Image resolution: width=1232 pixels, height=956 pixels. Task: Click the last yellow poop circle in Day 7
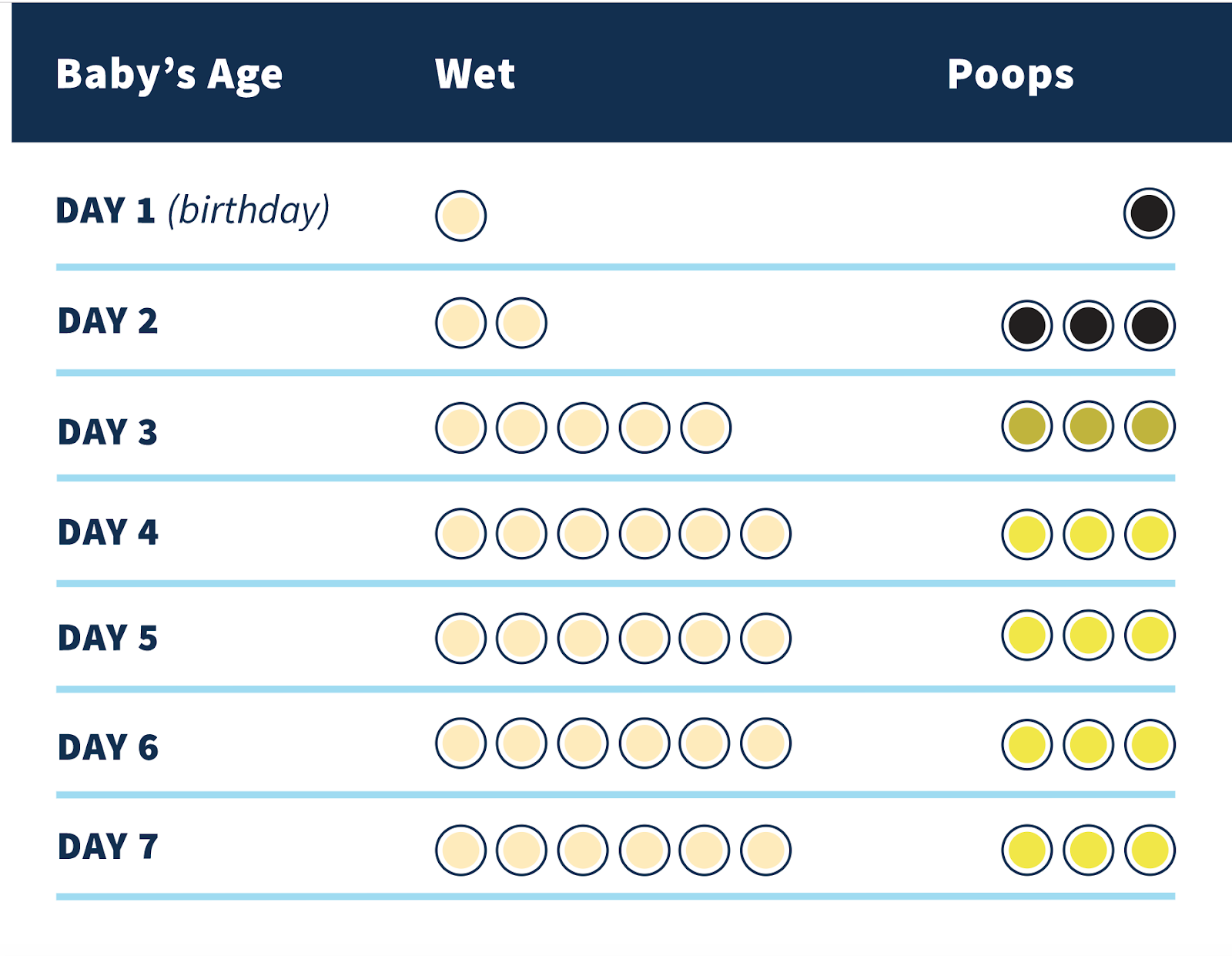coord(1150,850)
